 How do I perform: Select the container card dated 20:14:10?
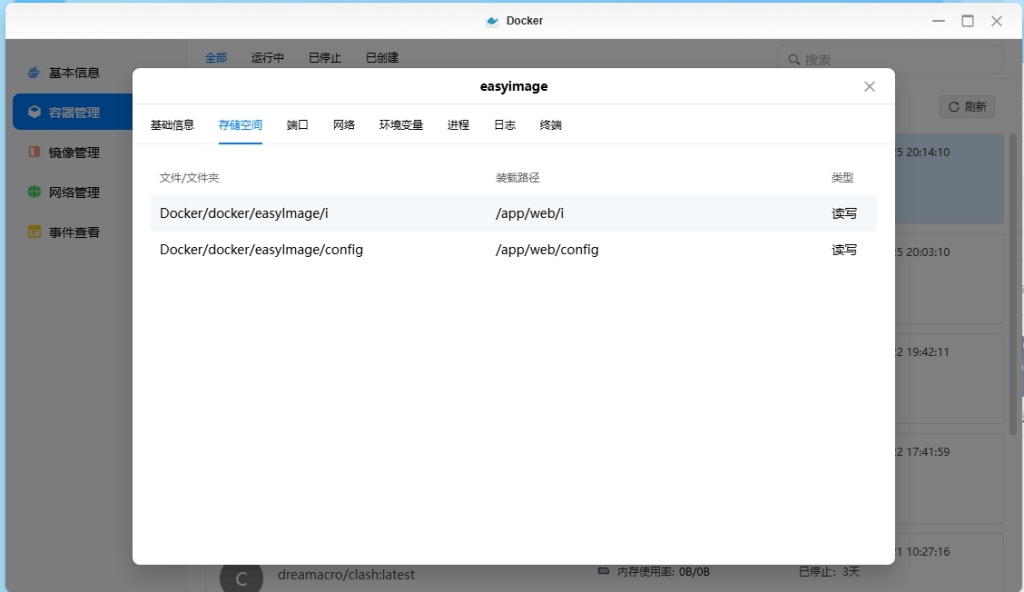[949, 178]
